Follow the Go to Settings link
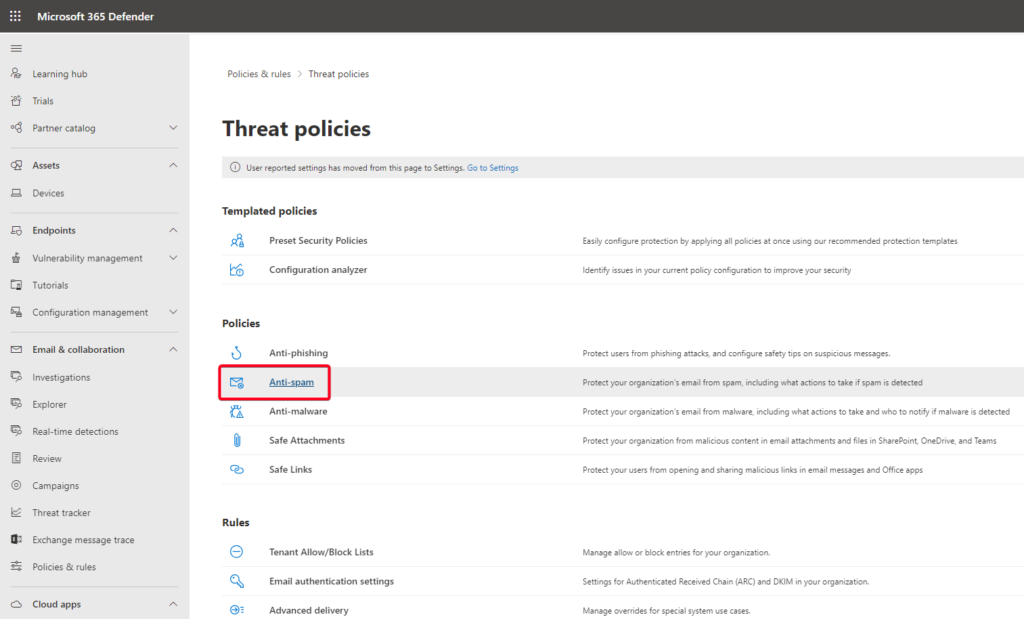The width and height of the screenshot is (1024, 619). point(492,168)
